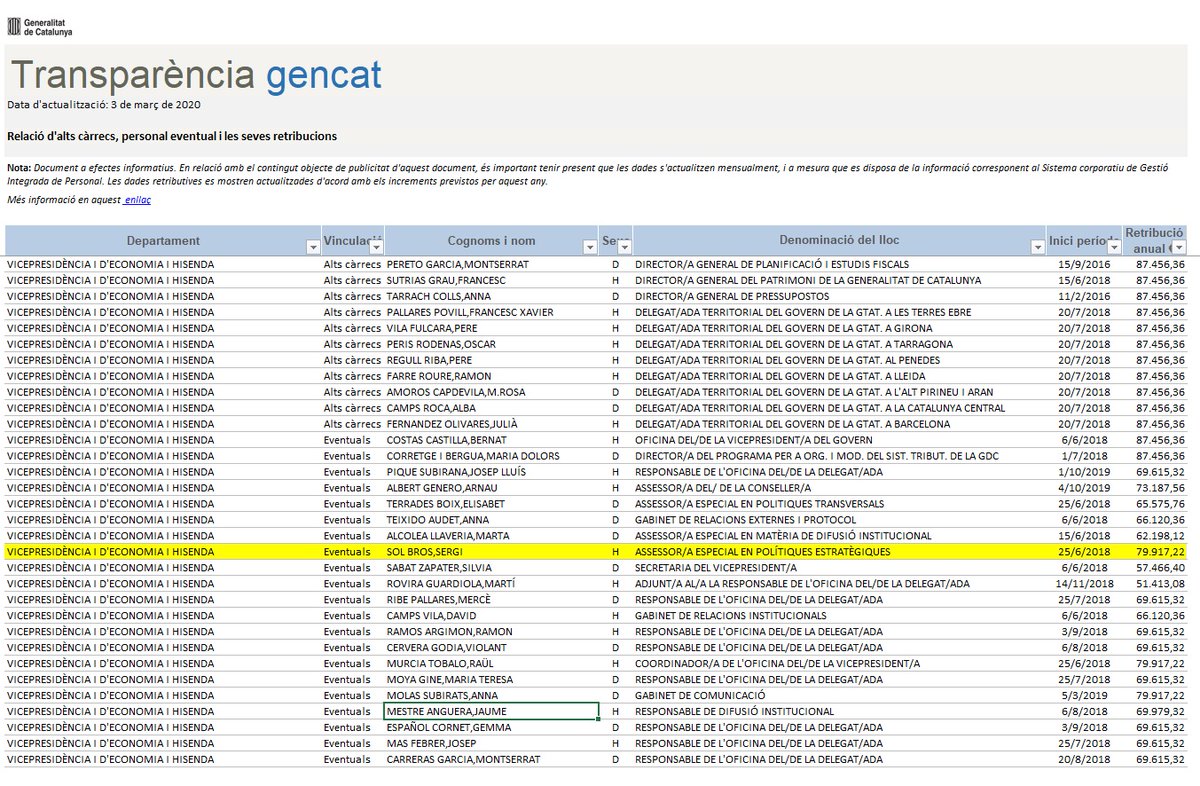Viewport: 1200px width, 786px height.
Task: Open the Inici període filter dropdown
Action: 1113,247
